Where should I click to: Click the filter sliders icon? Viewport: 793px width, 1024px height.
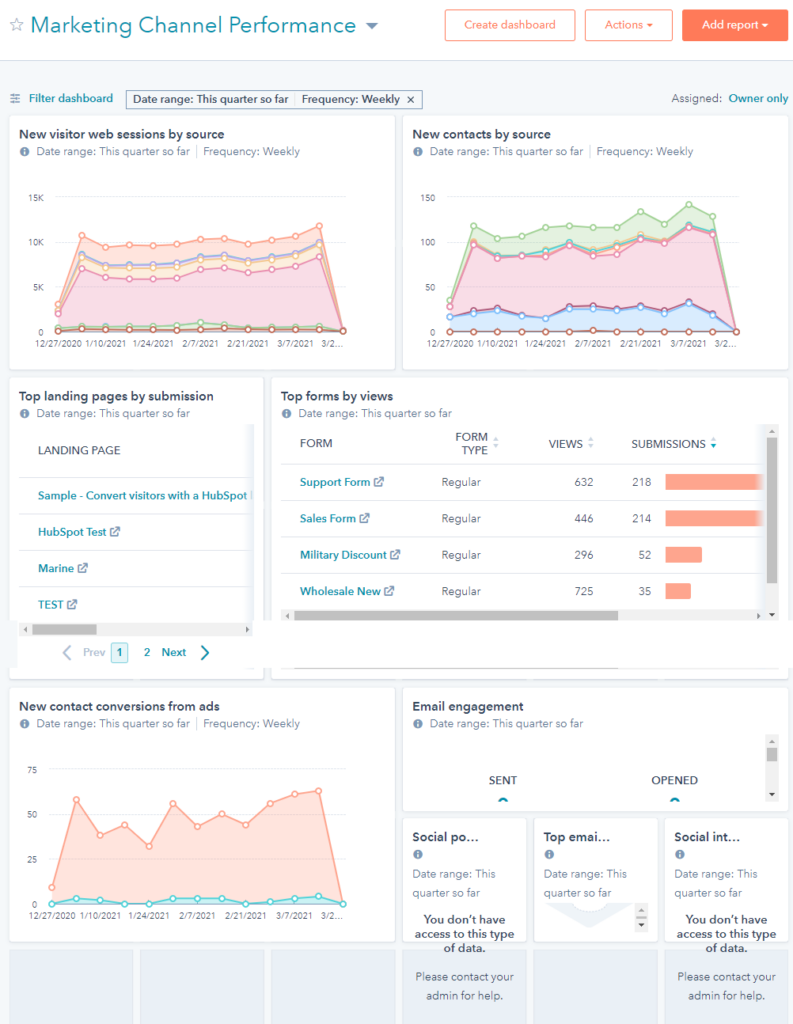pyautogui.click(x=15, y=99)
